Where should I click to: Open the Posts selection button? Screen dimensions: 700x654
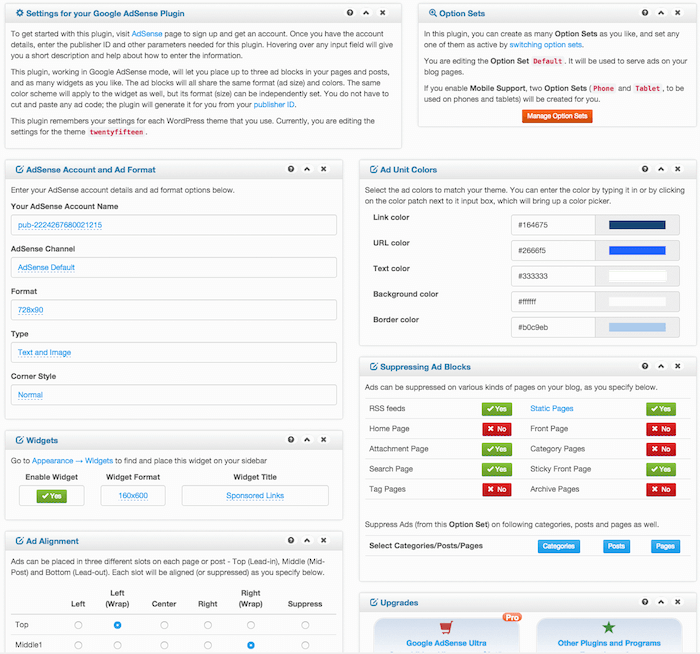pos(616,546)
